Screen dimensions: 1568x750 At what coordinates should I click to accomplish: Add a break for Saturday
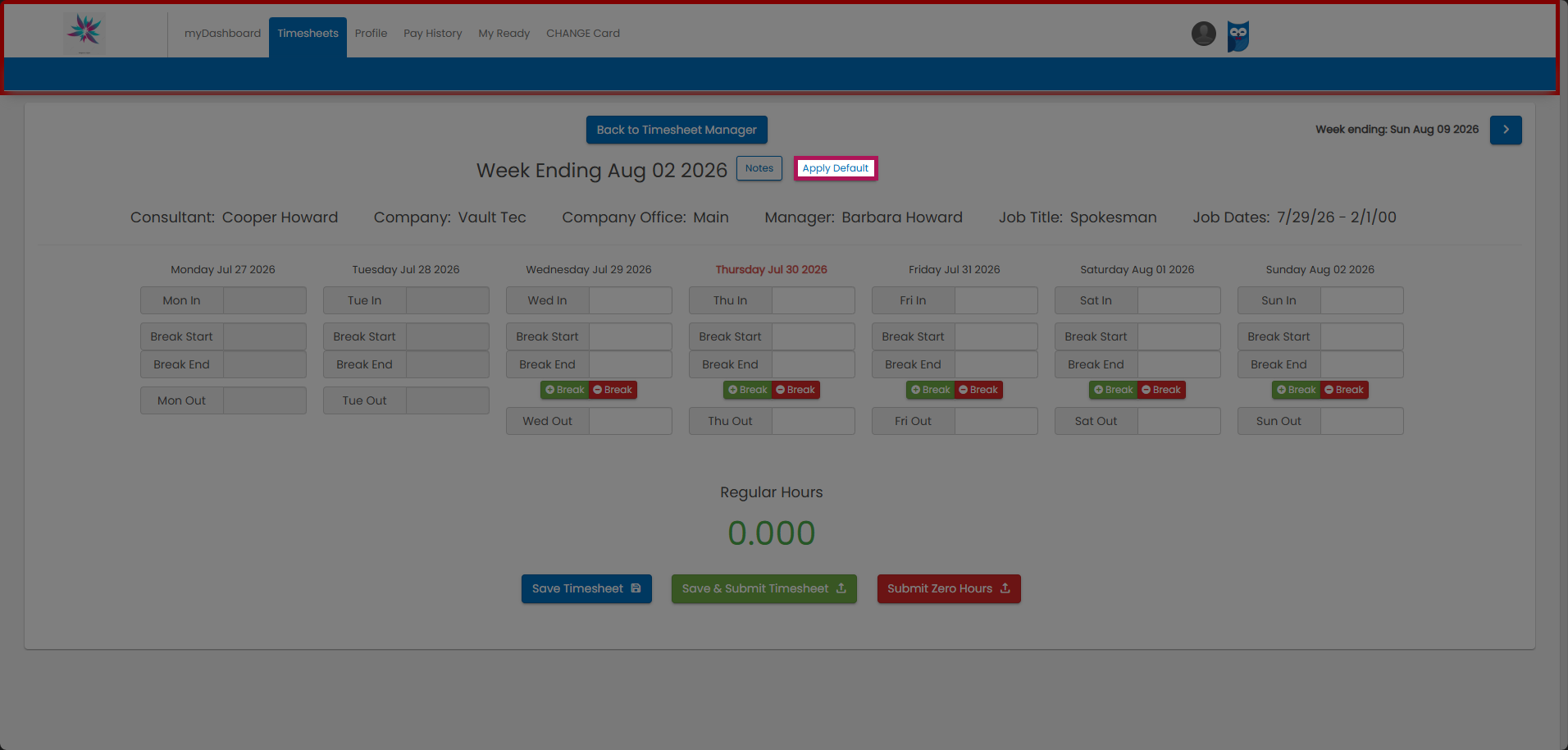[1113, 390]
